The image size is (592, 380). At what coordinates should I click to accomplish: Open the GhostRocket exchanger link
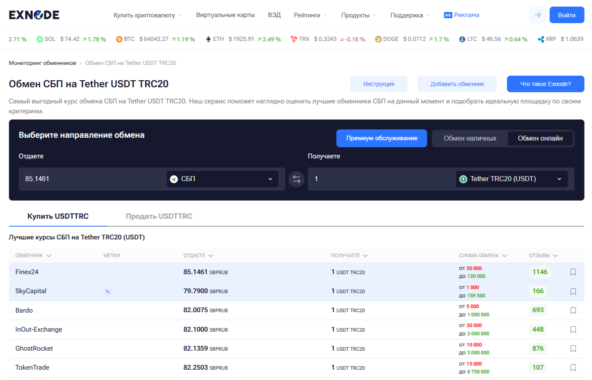pos(34,348)
